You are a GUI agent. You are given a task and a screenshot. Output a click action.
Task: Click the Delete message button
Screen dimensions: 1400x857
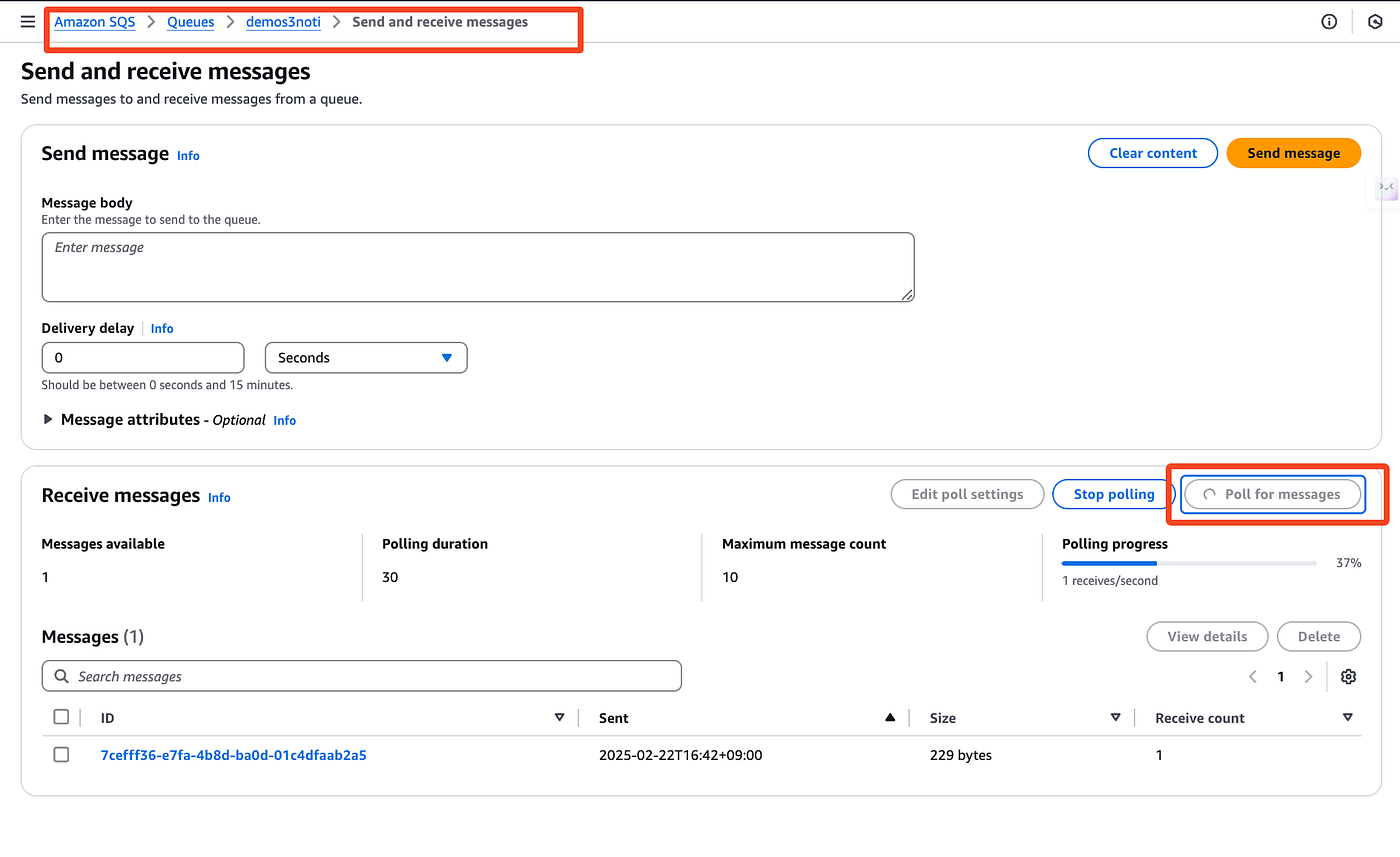point(1319,636)
